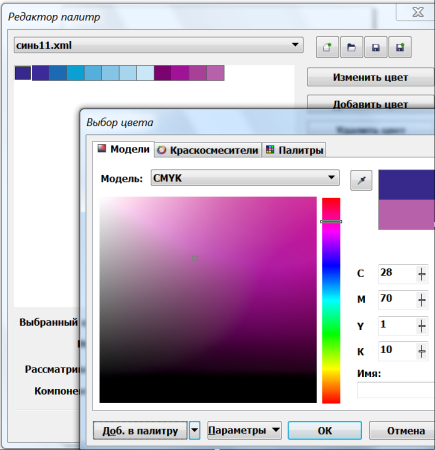Screen dimensions: 435x450
Task: Click the K value field showing 10
Action: tap(397, 351)
